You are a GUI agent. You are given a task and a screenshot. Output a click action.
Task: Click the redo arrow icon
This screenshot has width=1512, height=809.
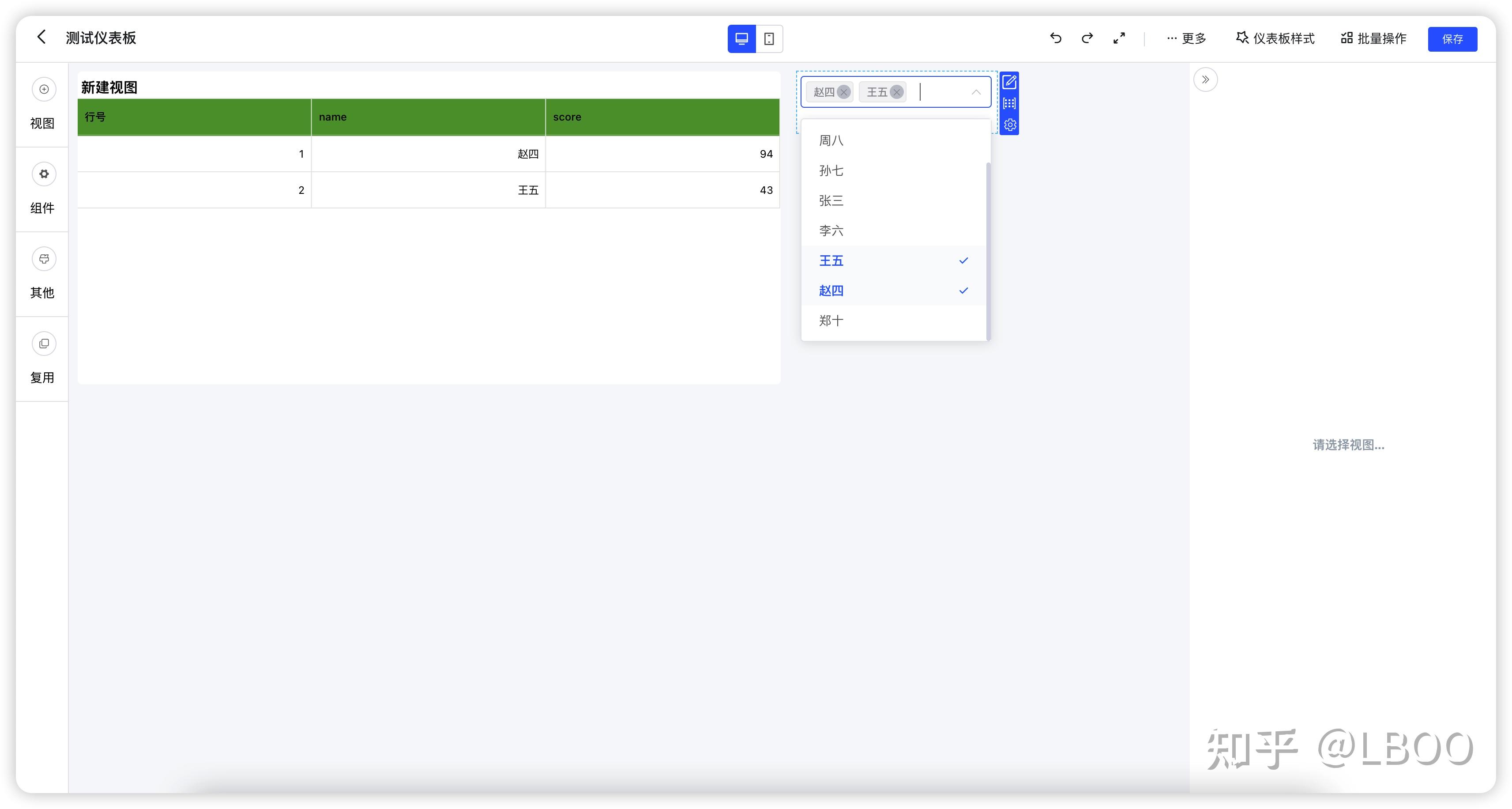[x=1087, y=38]
